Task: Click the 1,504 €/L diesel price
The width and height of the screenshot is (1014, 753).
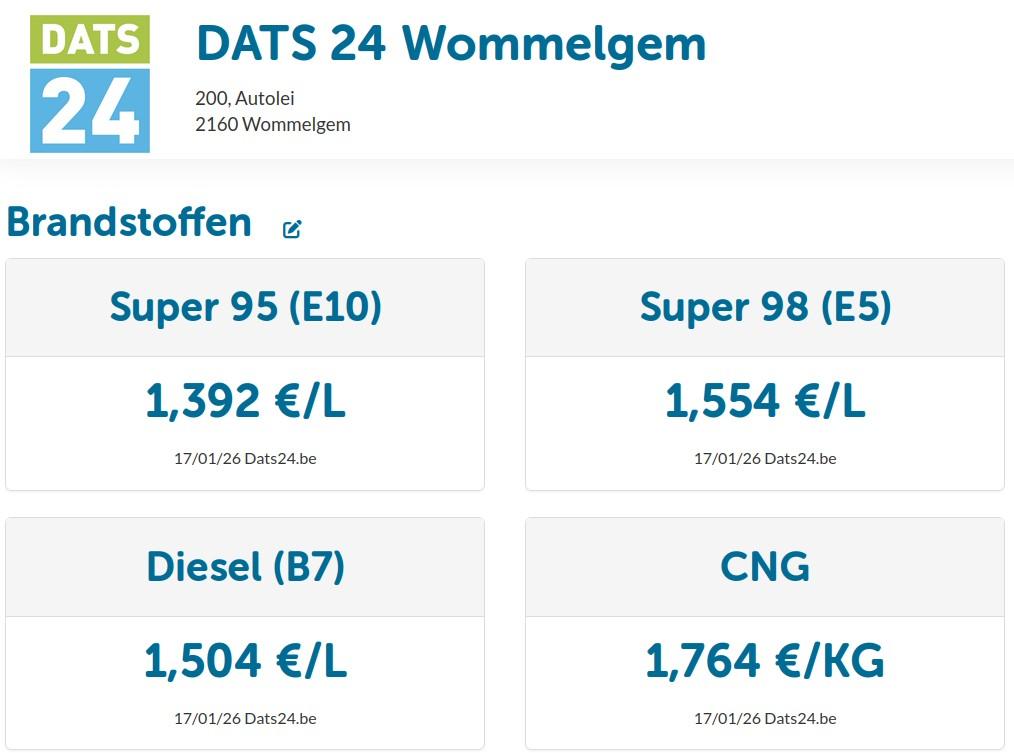Action: click(x=245, y=661)
